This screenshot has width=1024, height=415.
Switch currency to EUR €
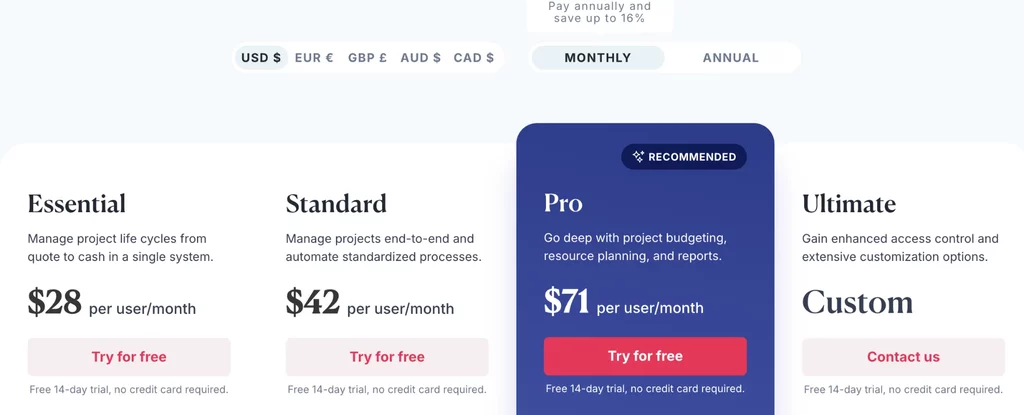pos(314,58)
